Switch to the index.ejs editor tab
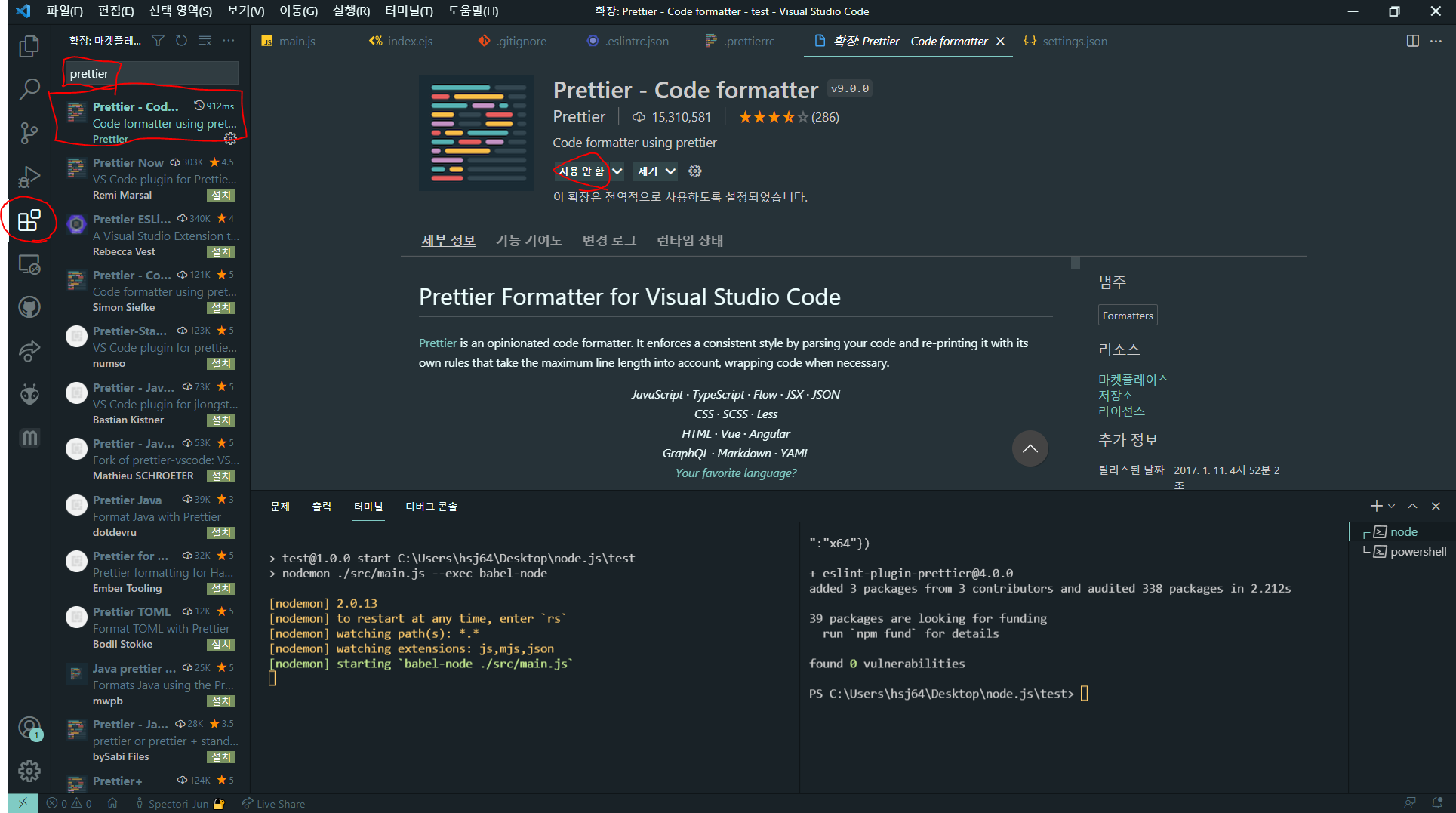 click(401, 41)
